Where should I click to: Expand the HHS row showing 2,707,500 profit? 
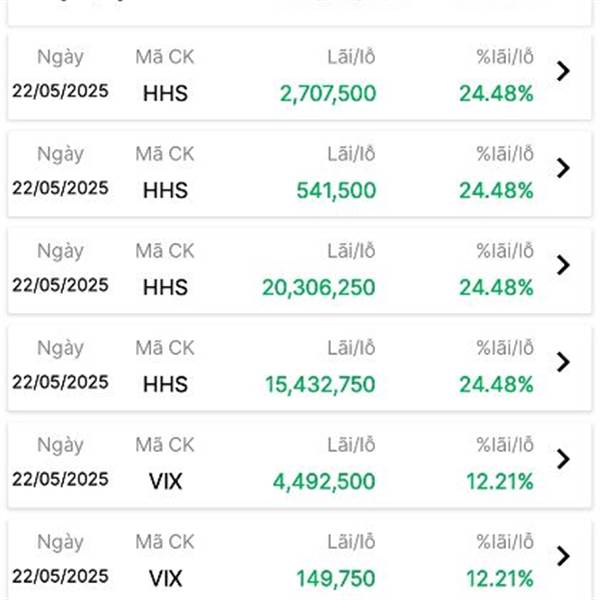(x=563, y=71)
